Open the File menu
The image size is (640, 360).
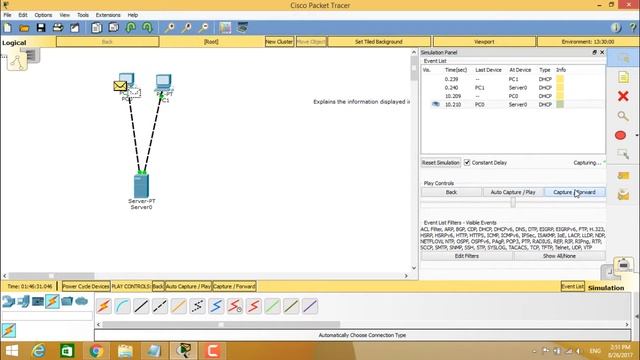click(x=7, y=15)
